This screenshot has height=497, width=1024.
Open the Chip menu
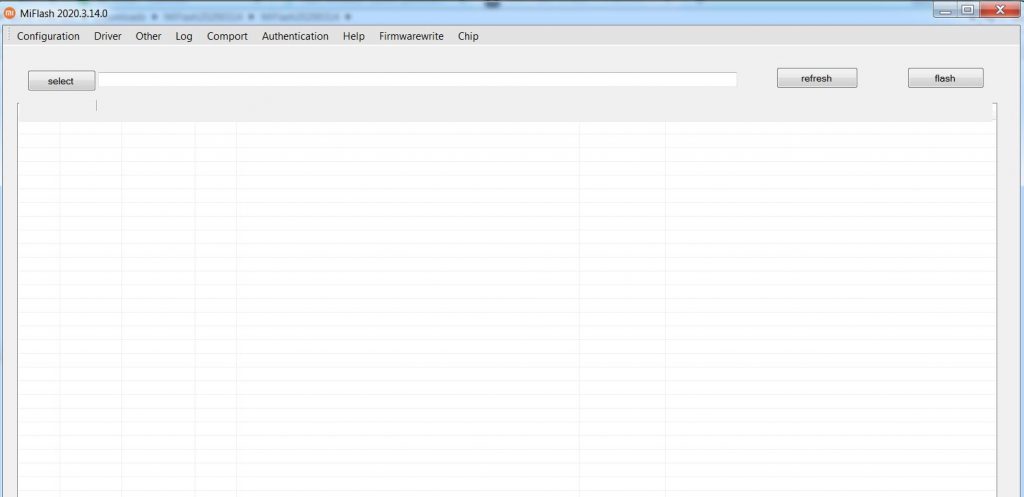click(468, 37)
